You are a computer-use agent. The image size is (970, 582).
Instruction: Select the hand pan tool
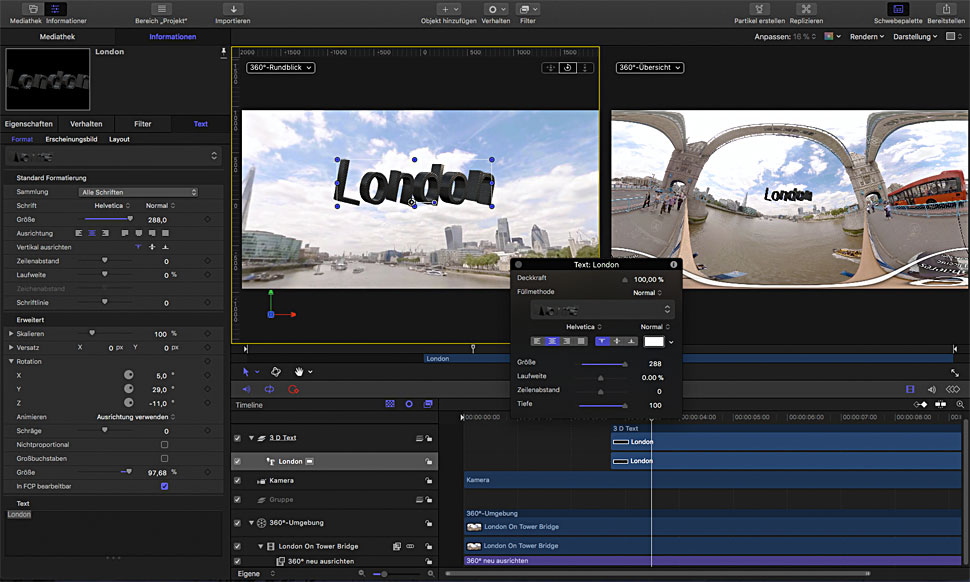coord(299,372)
